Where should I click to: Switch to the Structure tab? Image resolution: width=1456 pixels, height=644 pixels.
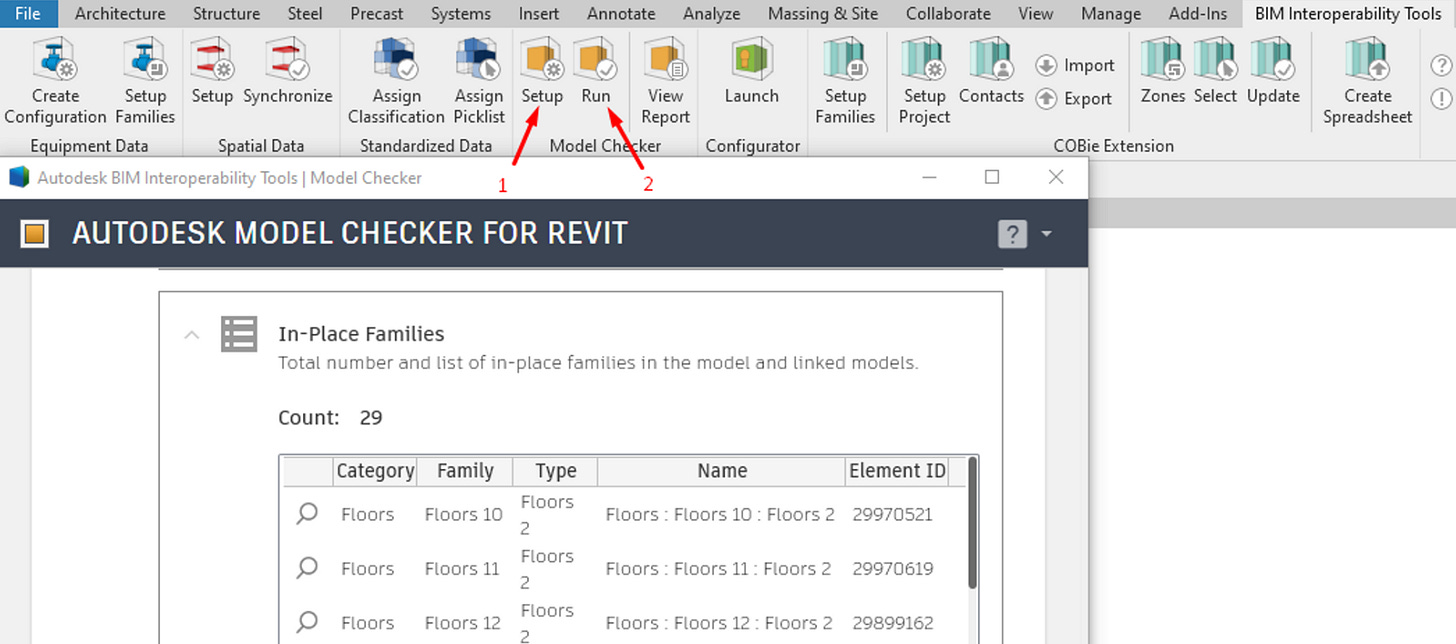tap(226, 14)
